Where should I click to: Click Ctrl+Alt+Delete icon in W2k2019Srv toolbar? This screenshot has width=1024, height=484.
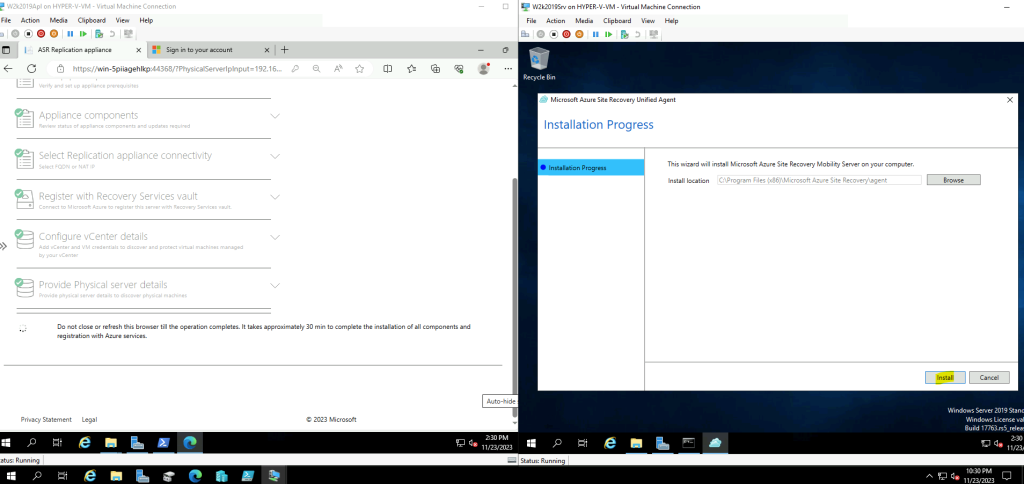525,34
